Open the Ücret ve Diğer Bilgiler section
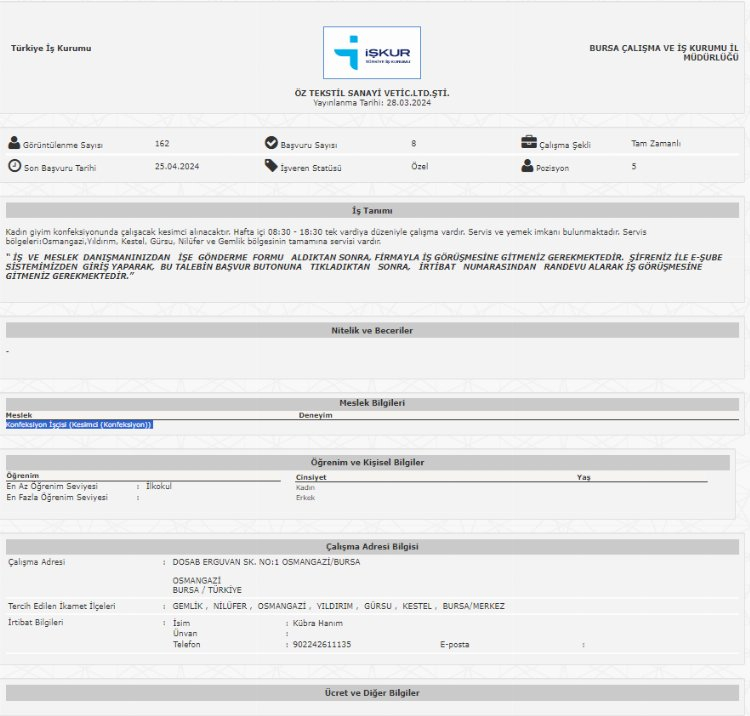The width and height of the screenshot is (750, 716). click(x=372, y=693)
